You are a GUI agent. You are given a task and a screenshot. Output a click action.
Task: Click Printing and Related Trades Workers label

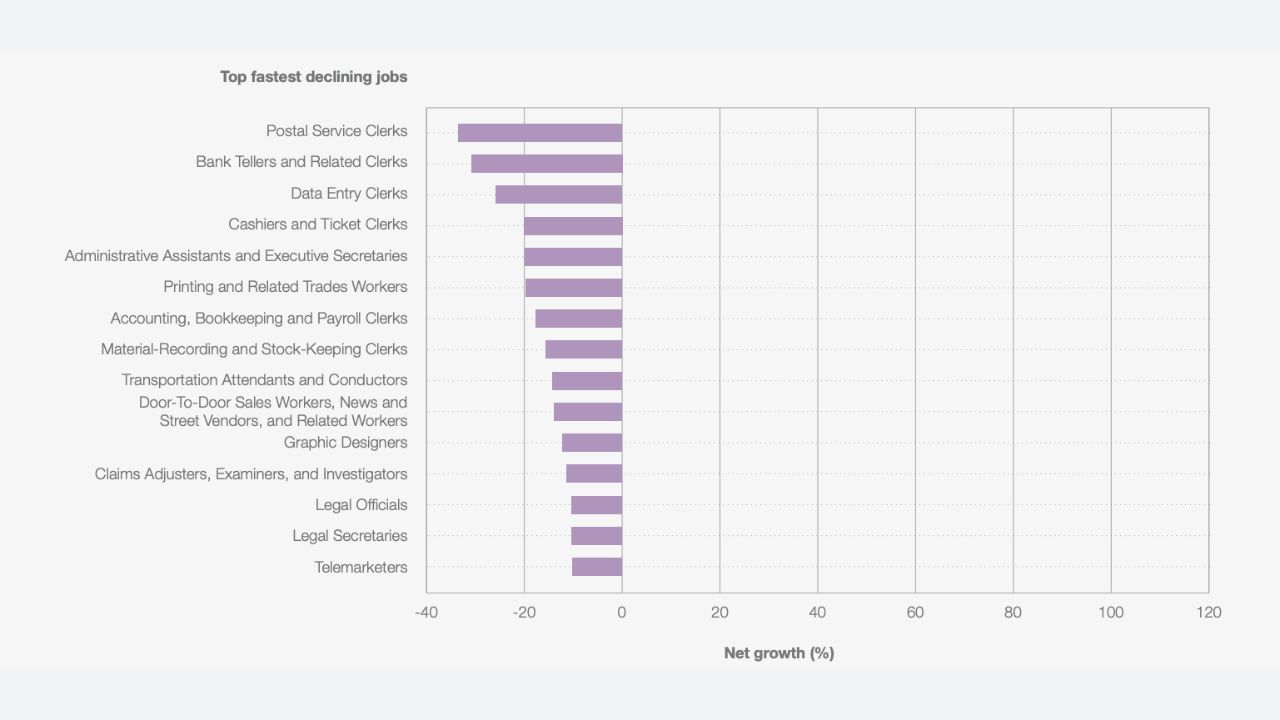(x=286, y=287)
